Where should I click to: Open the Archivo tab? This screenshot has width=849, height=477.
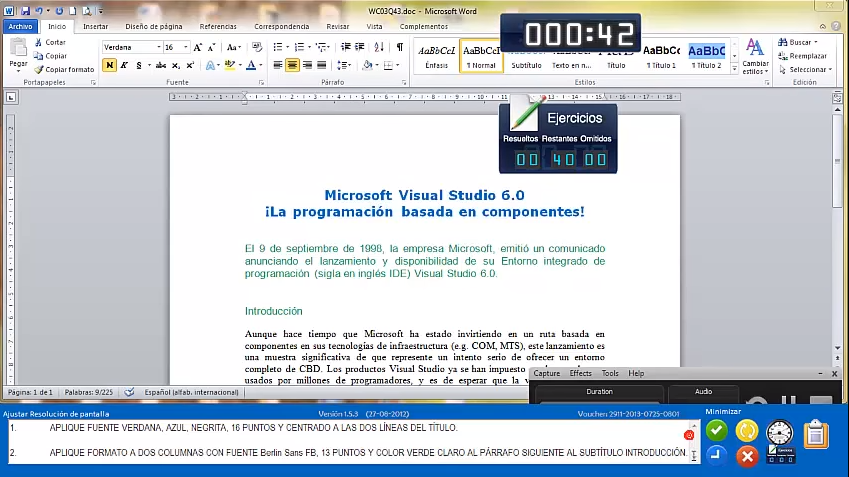coord(20,26)
